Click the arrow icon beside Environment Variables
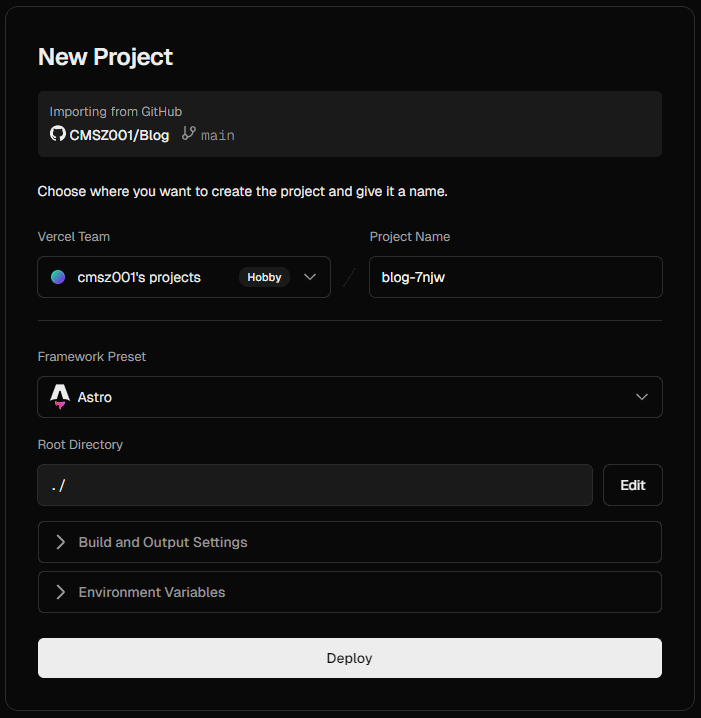The height and width of the screenshot is (718, 701). [x=60, y=592]
